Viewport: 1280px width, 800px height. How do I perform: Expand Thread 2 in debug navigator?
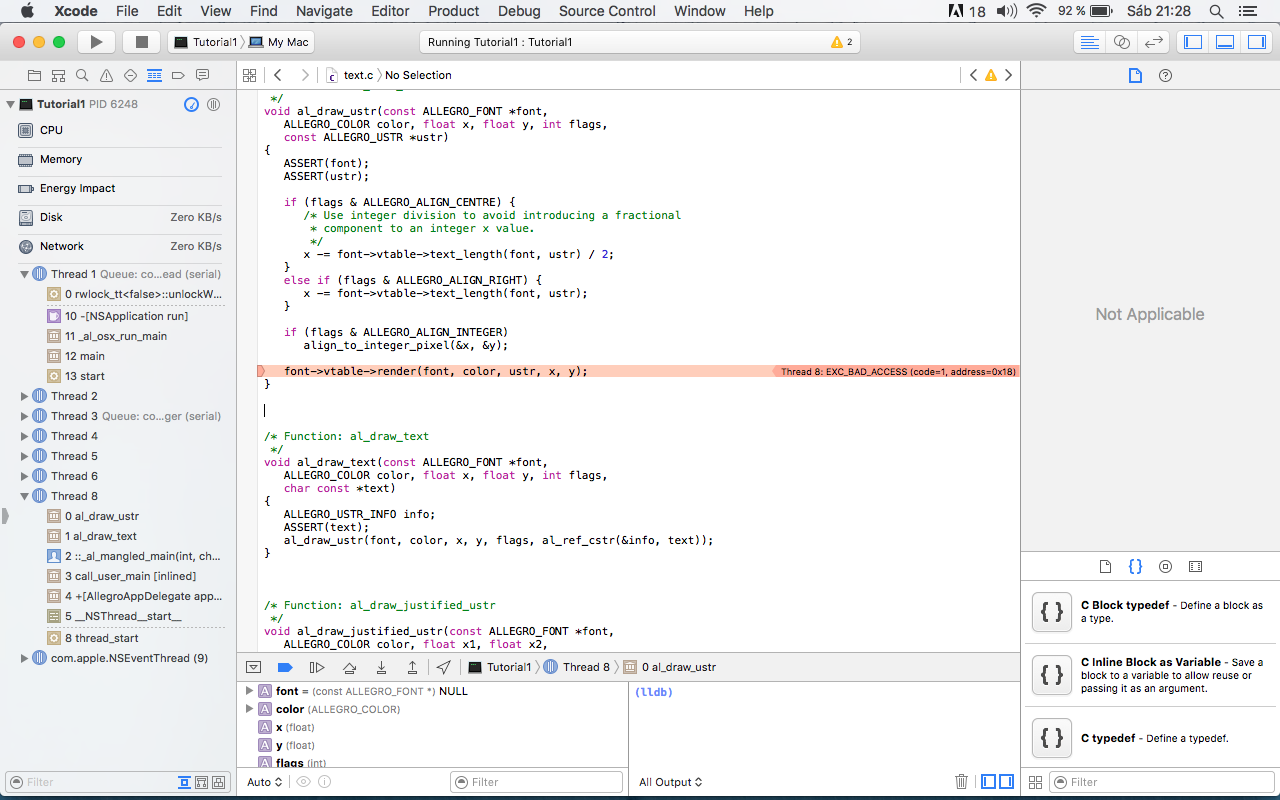tap(25, 396)
